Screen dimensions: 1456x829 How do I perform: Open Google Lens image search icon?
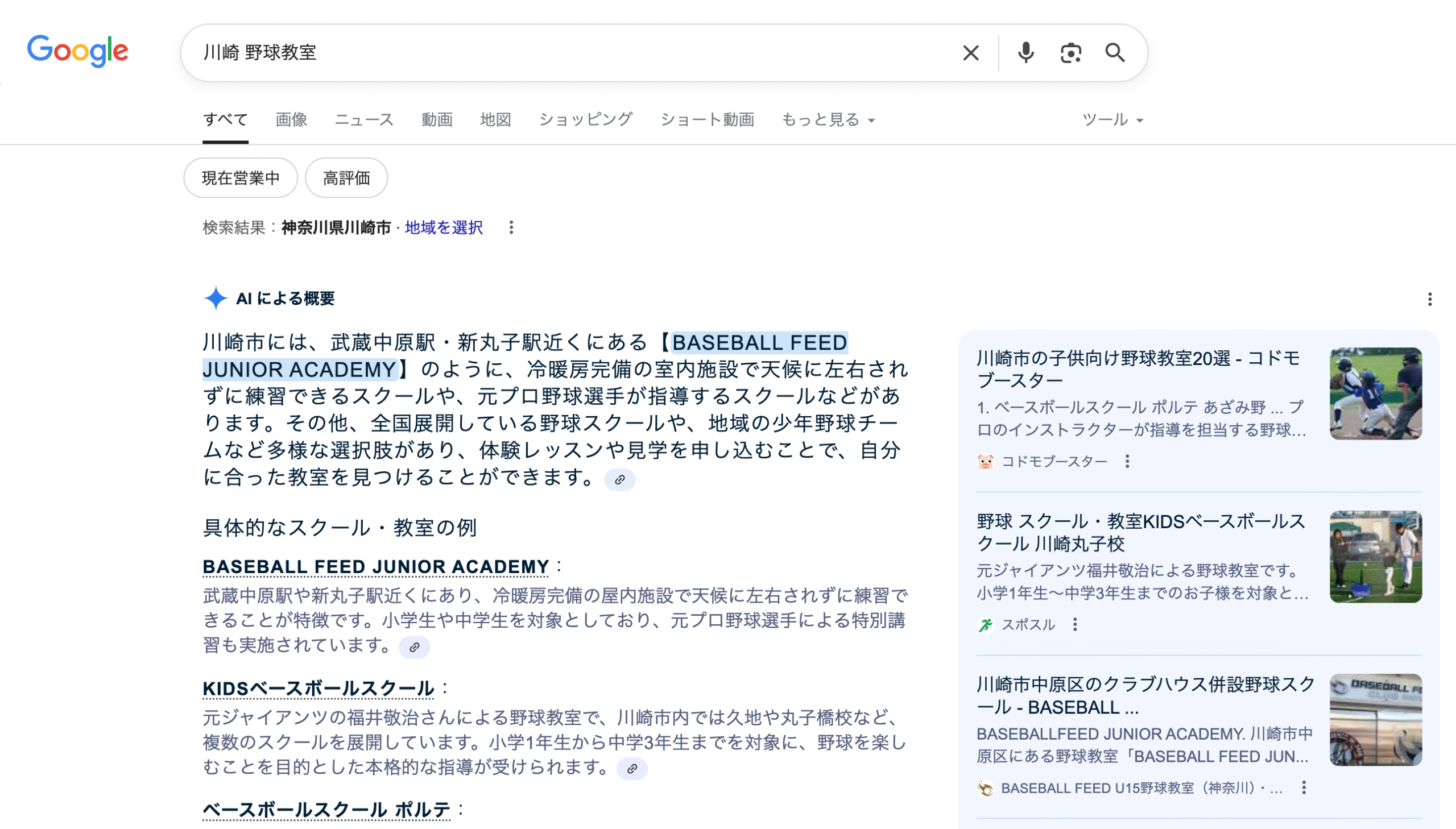point(1070,53)
